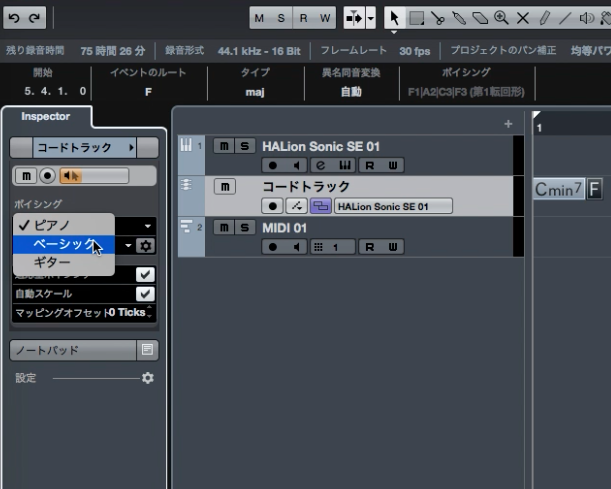Toggle 自動スケール checkbox
The image size is (611, 489).
point(145,294)
